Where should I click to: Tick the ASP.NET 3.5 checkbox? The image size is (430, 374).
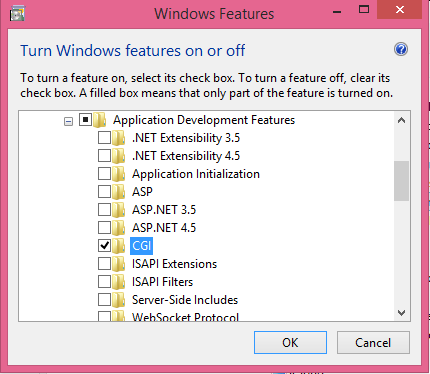click(x=104, y=209)
